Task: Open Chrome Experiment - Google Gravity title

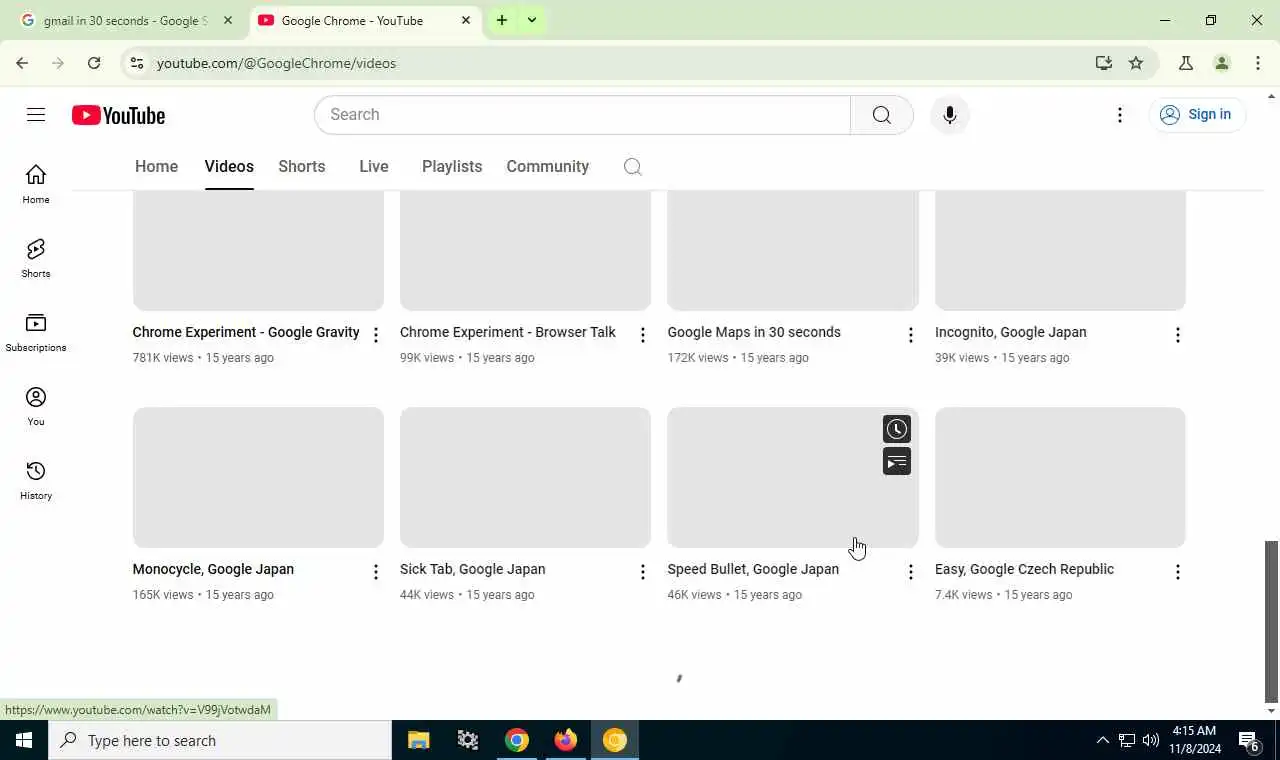Action: 246,332
